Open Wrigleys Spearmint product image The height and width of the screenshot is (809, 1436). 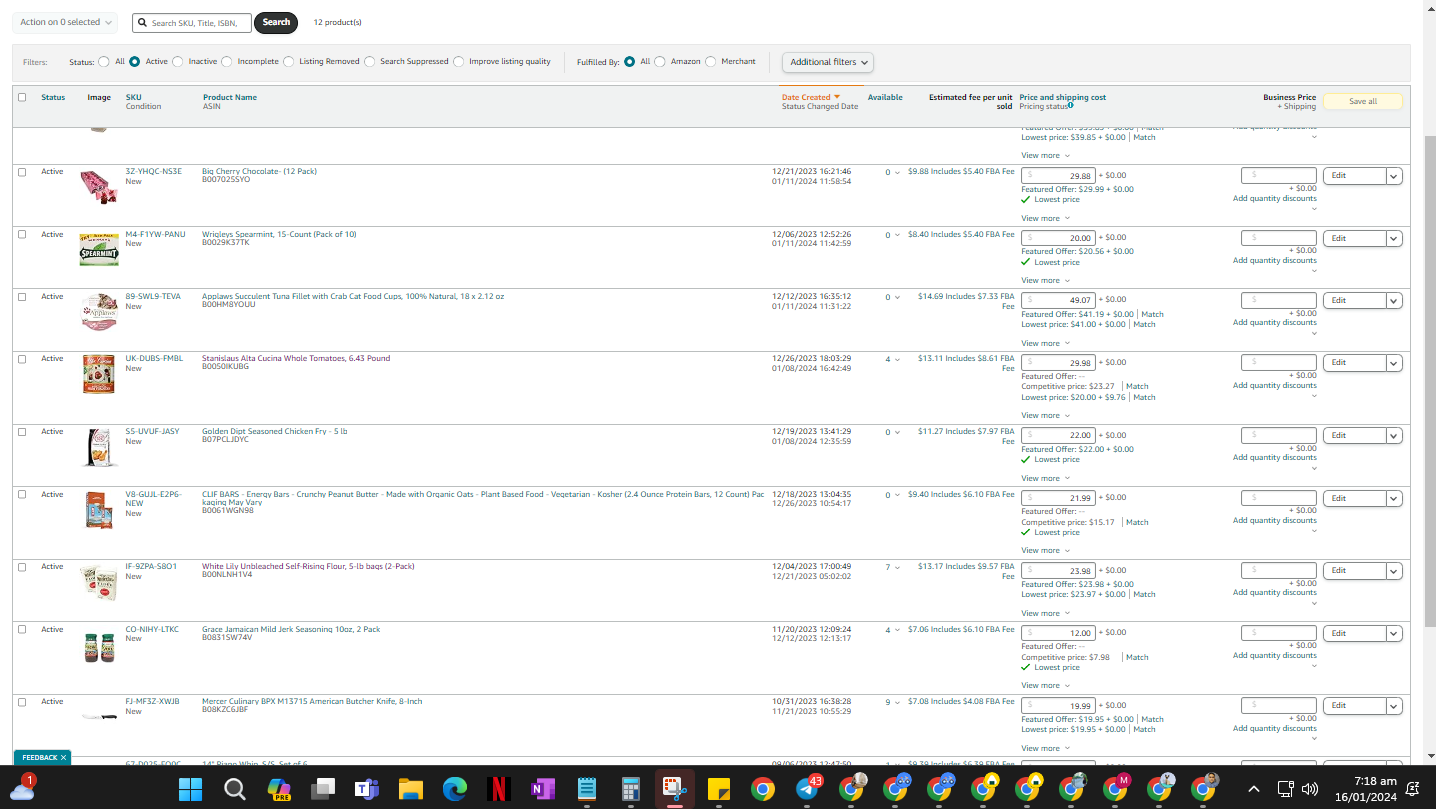click(99, 250)
